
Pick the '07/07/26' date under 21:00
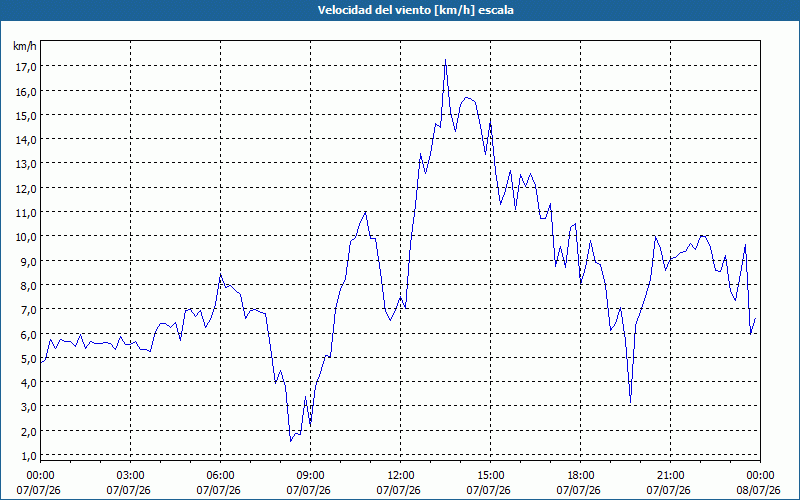pos(668,490)
